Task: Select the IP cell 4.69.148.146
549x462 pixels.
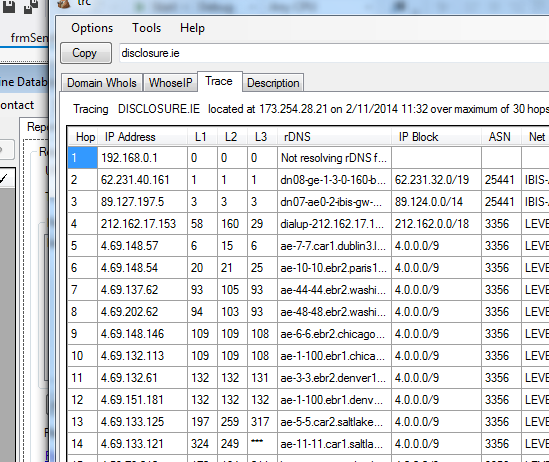Action: pos(142,334)
